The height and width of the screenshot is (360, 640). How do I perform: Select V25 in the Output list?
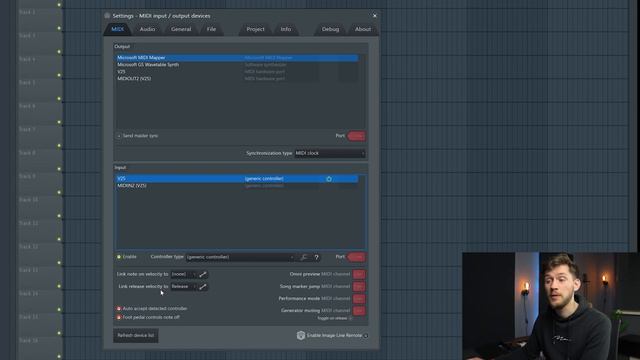pyautogui.click(x=237, y=71)
